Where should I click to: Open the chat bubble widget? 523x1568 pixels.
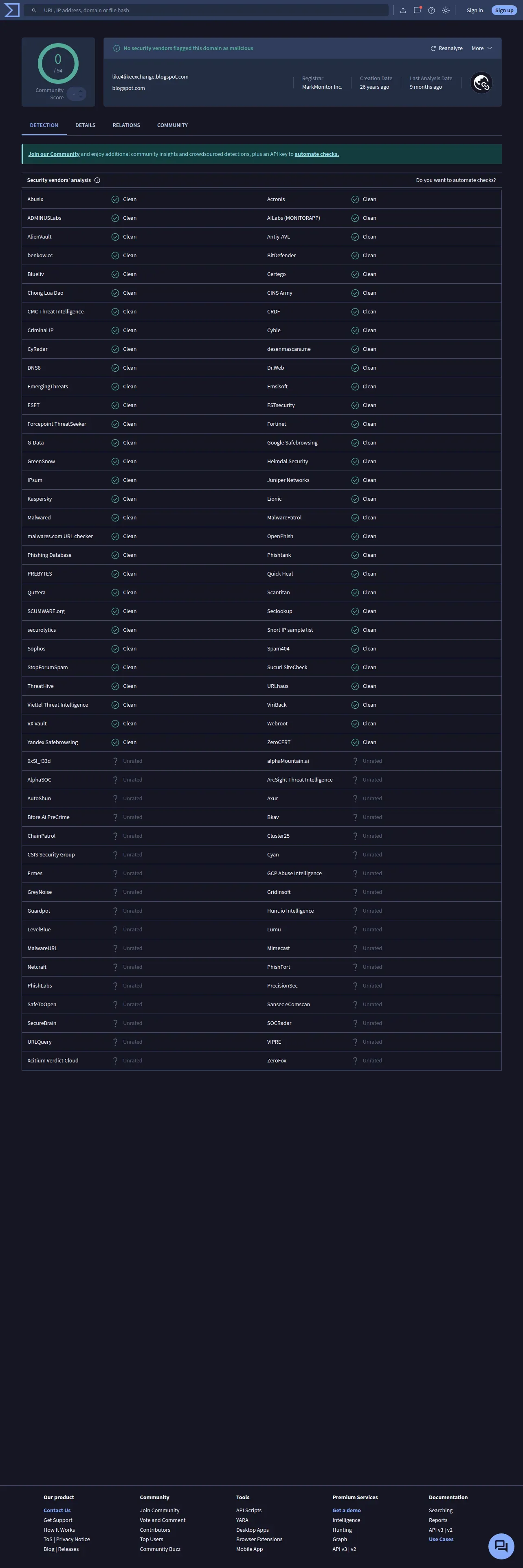pos(501,1546)
